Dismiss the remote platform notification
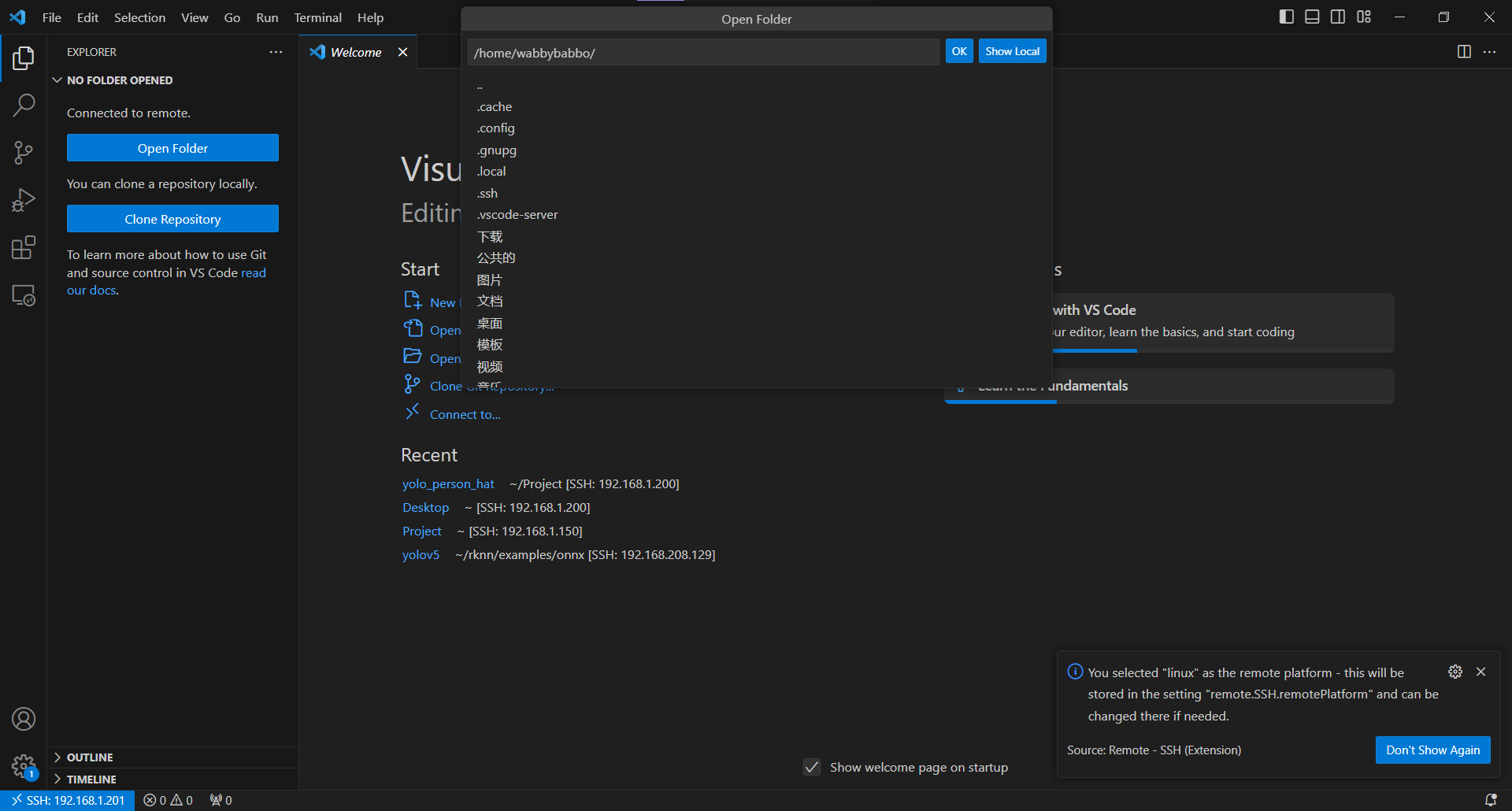Screen dimensions: 1512x811 click(x=1481, y=672)
